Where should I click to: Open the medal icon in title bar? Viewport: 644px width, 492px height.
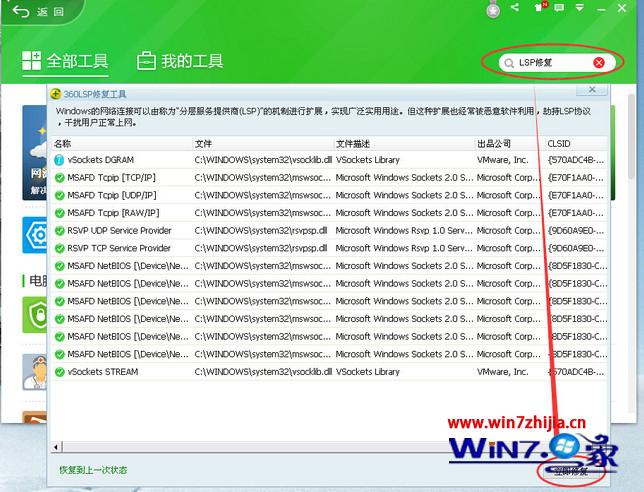[493, 10]
